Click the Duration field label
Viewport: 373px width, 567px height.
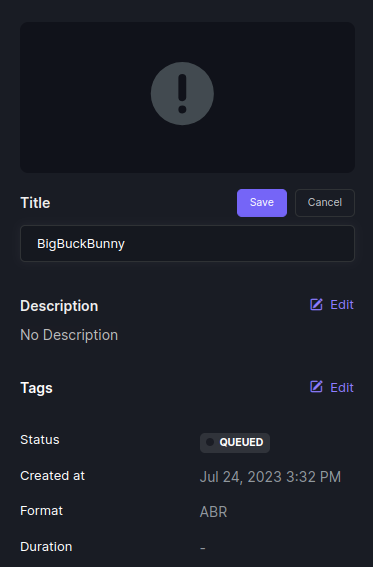click(x=46, y=546)
